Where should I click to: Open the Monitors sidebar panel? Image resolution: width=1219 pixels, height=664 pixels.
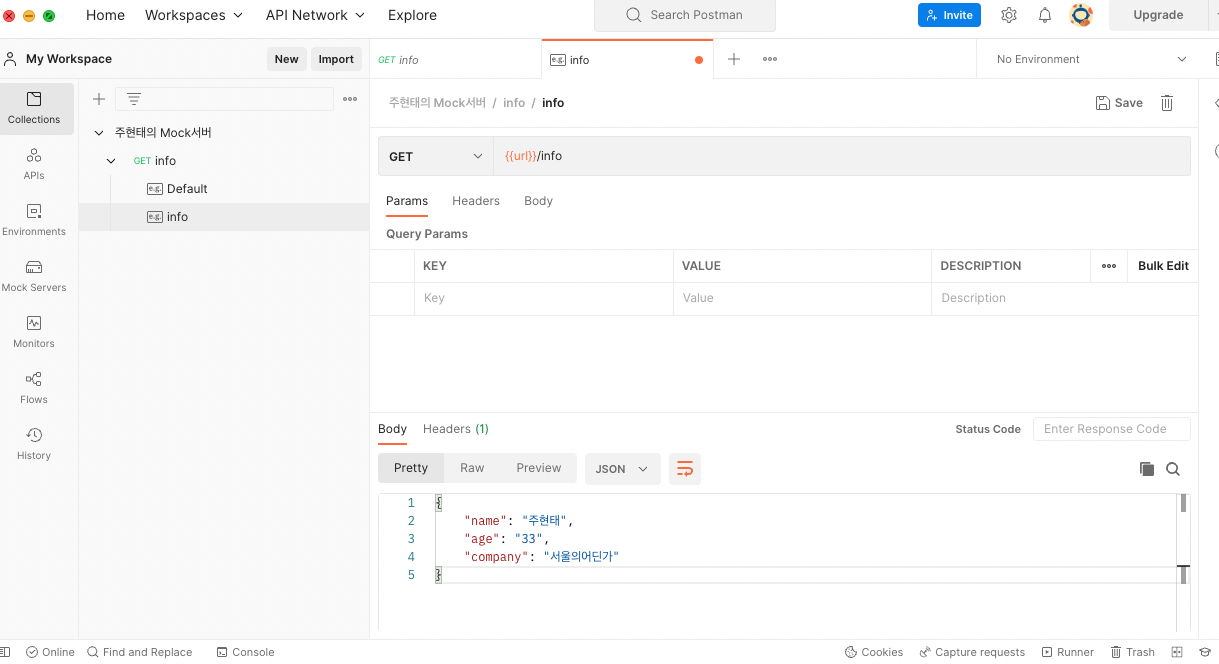point(34,332)
